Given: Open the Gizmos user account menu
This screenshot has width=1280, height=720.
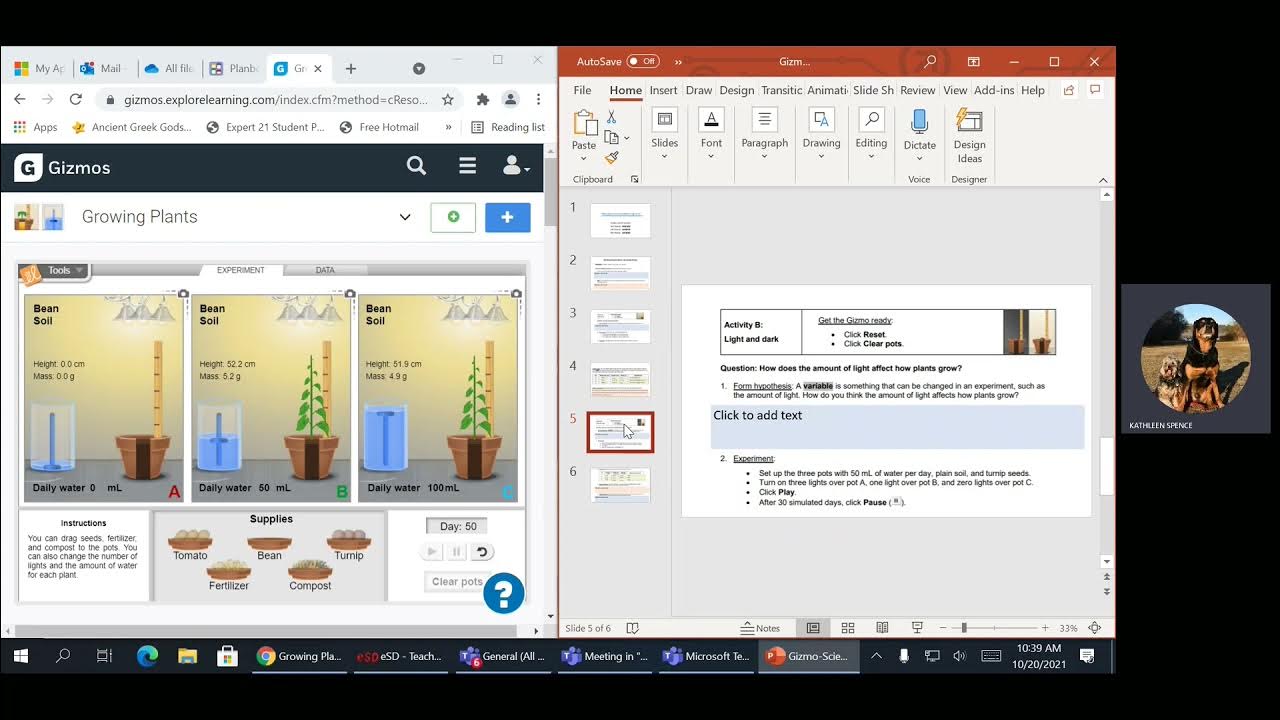Looking at the screenshot, I should (x=514, y=166).
